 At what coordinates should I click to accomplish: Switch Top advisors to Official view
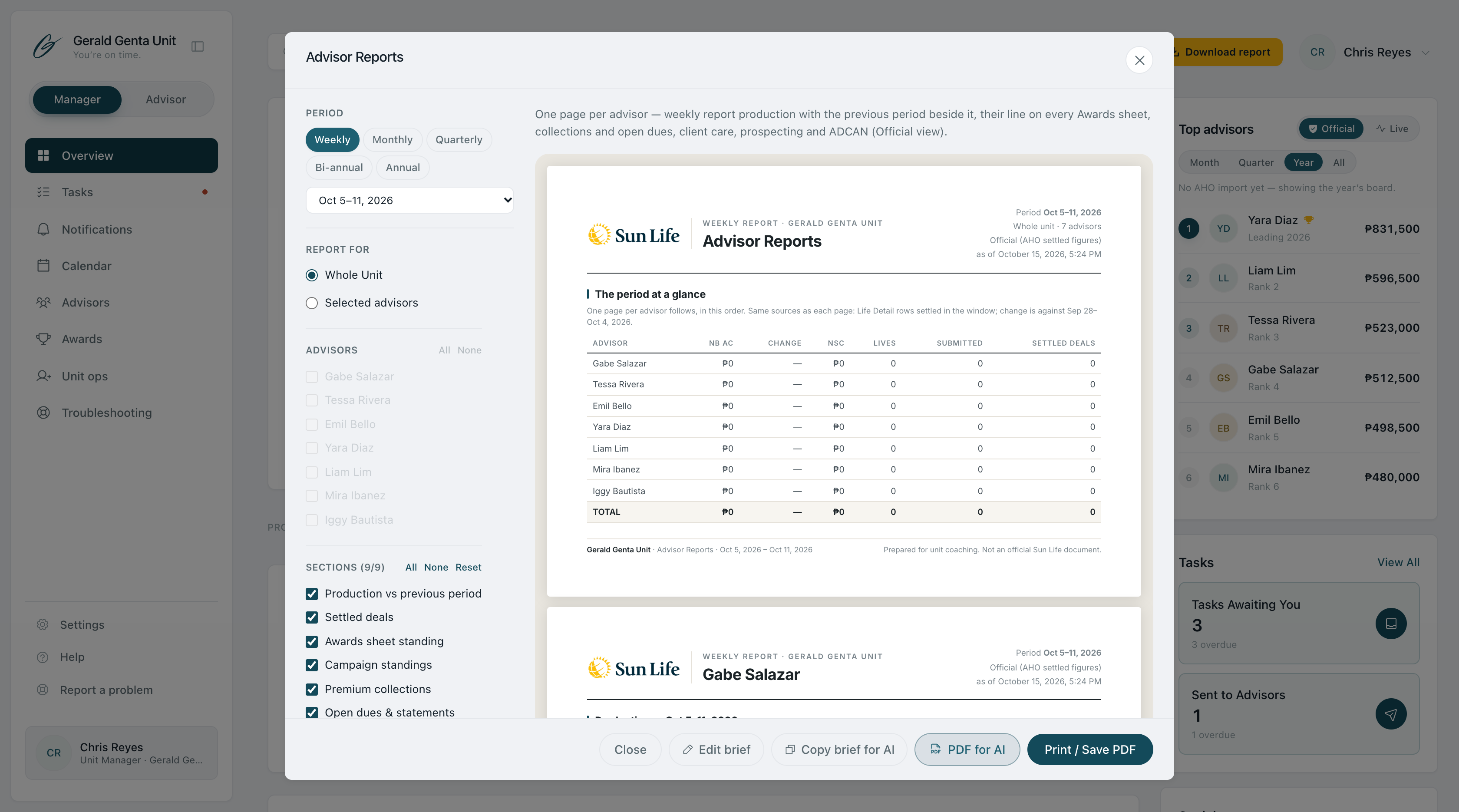1332,129
